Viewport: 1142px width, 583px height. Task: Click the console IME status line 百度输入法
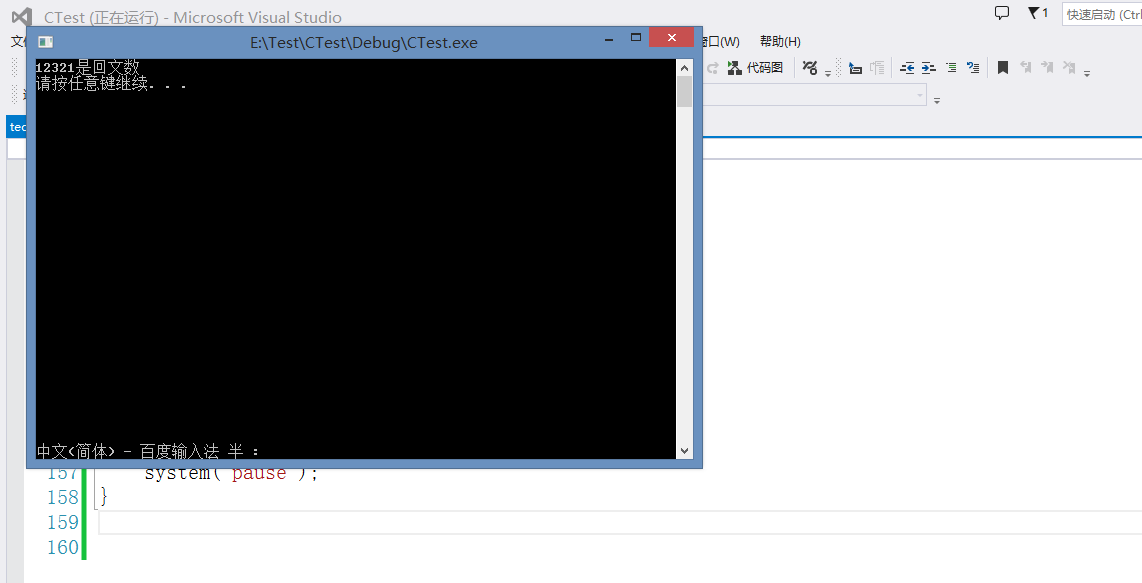point(148,451)
